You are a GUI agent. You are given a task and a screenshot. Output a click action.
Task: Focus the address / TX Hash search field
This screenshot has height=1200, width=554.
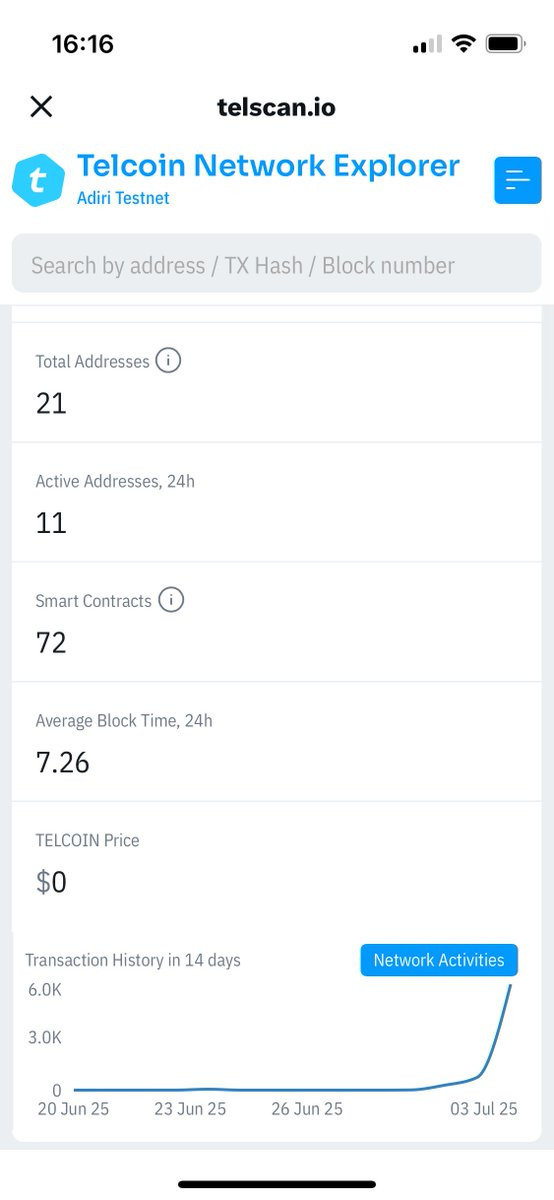[x=277, y=264]
